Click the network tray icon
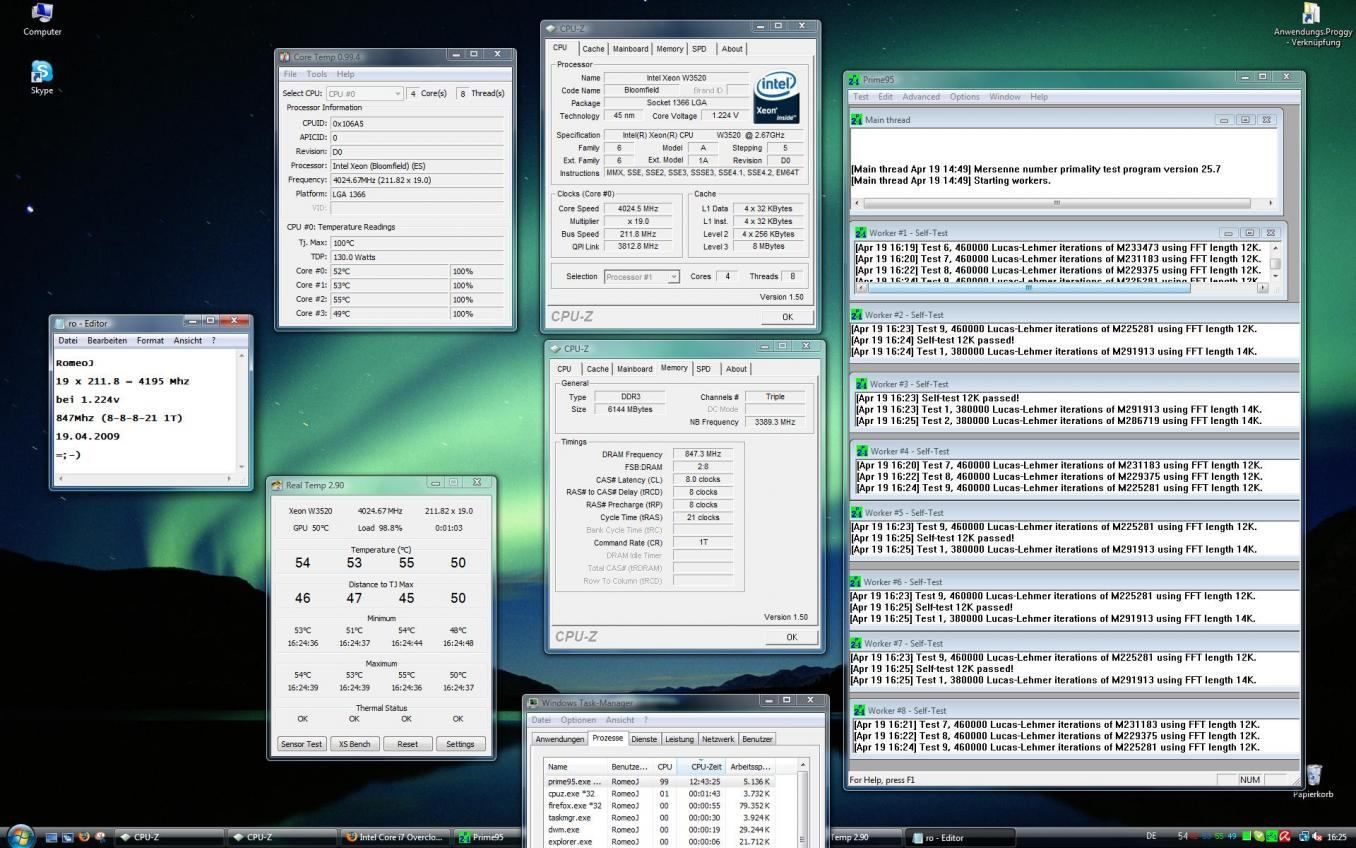Viewport: 1356px width, 848px height. click(x=1303, y=837)
